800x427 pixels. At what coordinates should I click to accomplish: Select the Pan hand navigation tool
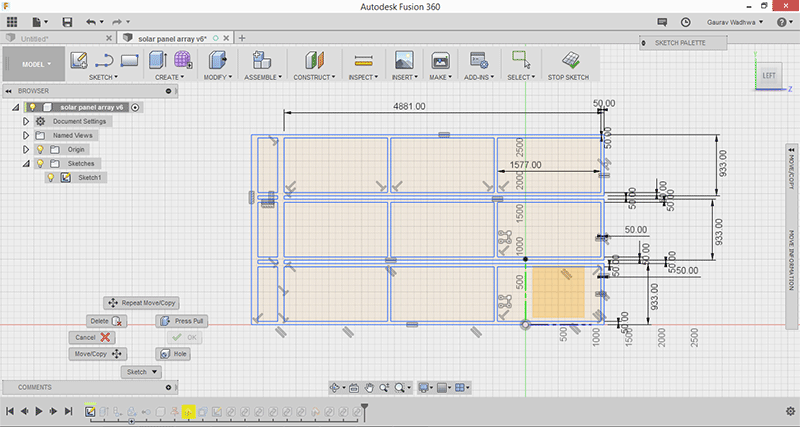click(x=368, y=387)
